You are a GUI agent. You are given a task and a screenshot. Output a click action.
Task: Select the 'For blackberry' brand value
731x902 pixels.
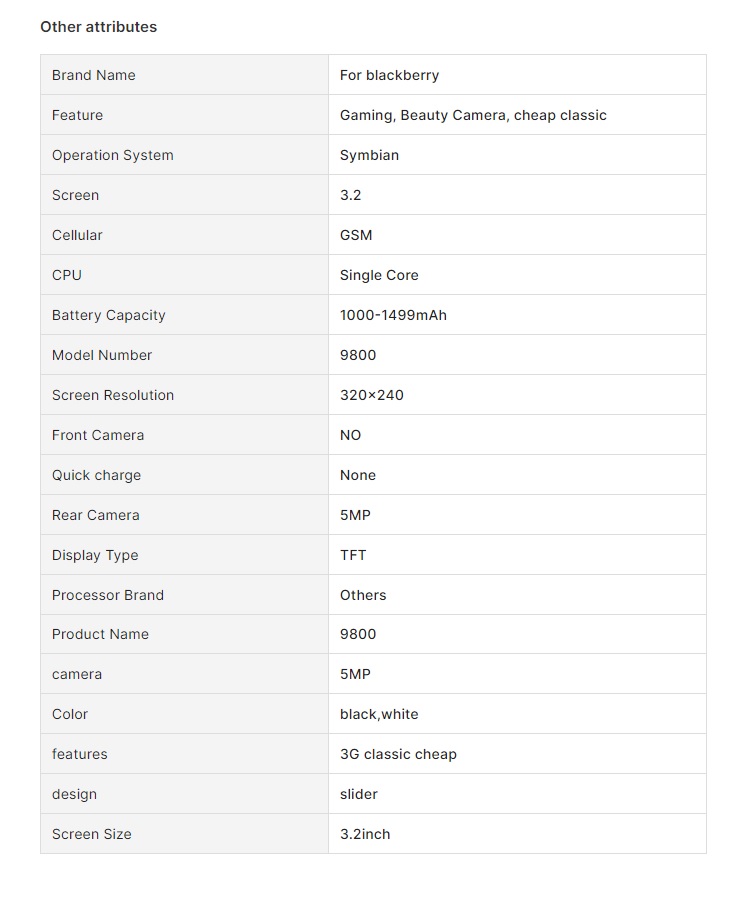pos(389,75)
